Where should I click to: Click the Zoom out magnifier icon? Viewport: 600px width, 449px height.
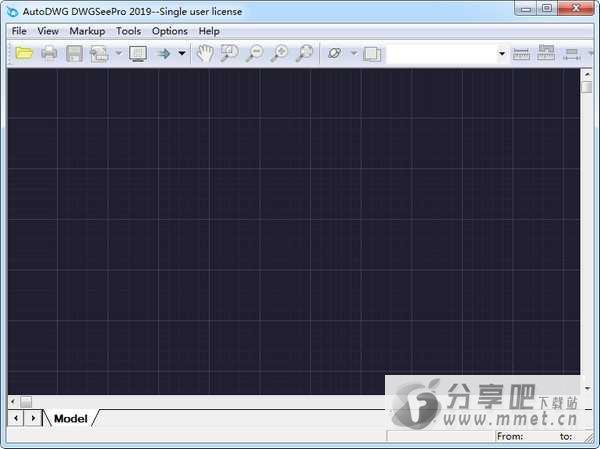255,53
